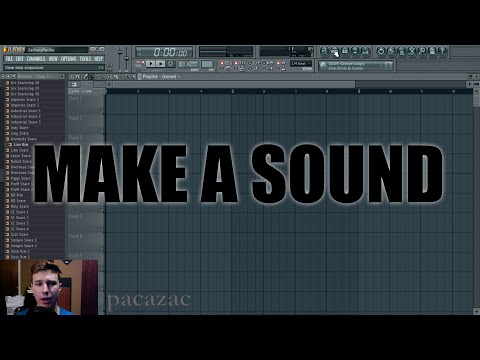
Task: Click the tempo display
Action: [188, 64]
